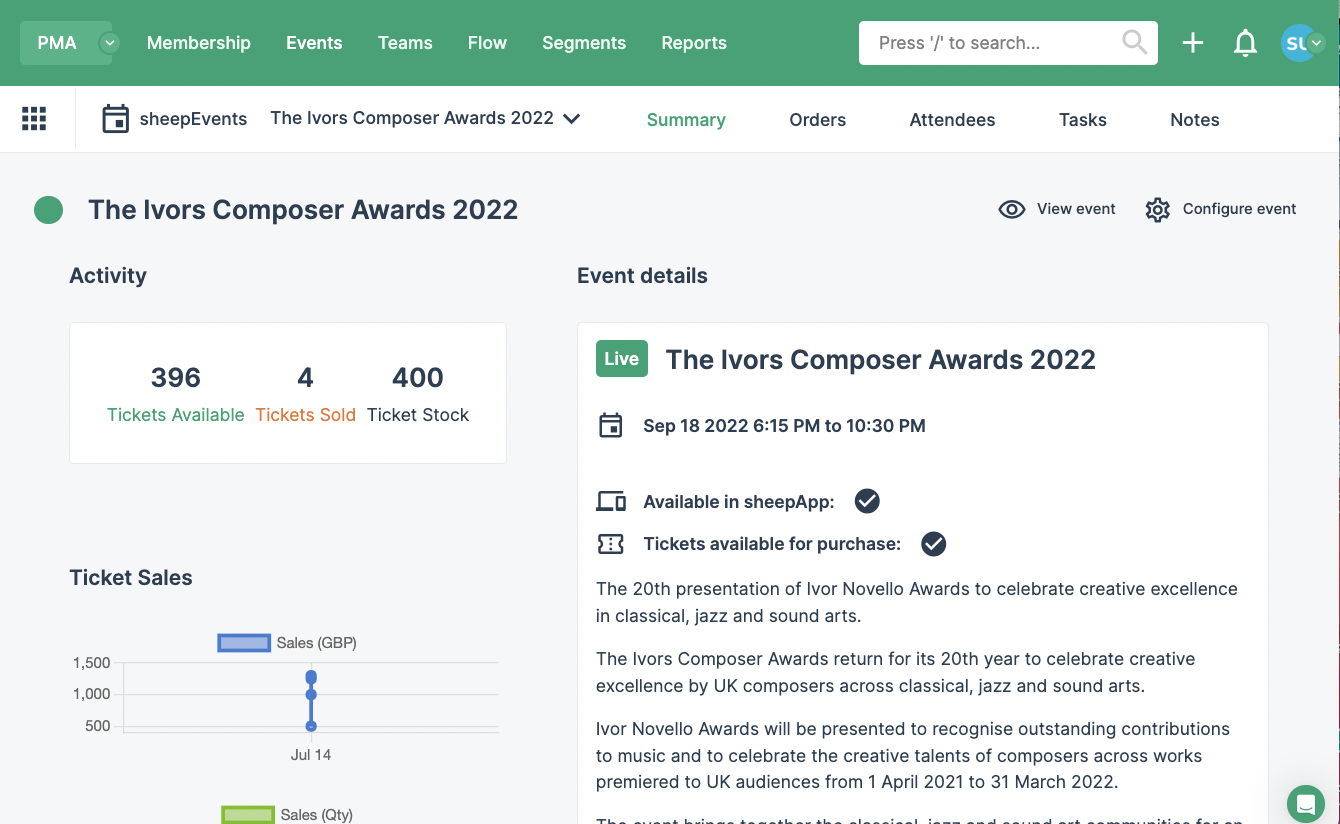This screenshot has width=1340, height=824.
Task: Click the green event status circle
Action: pyautogui.click(x=48, y=210)
